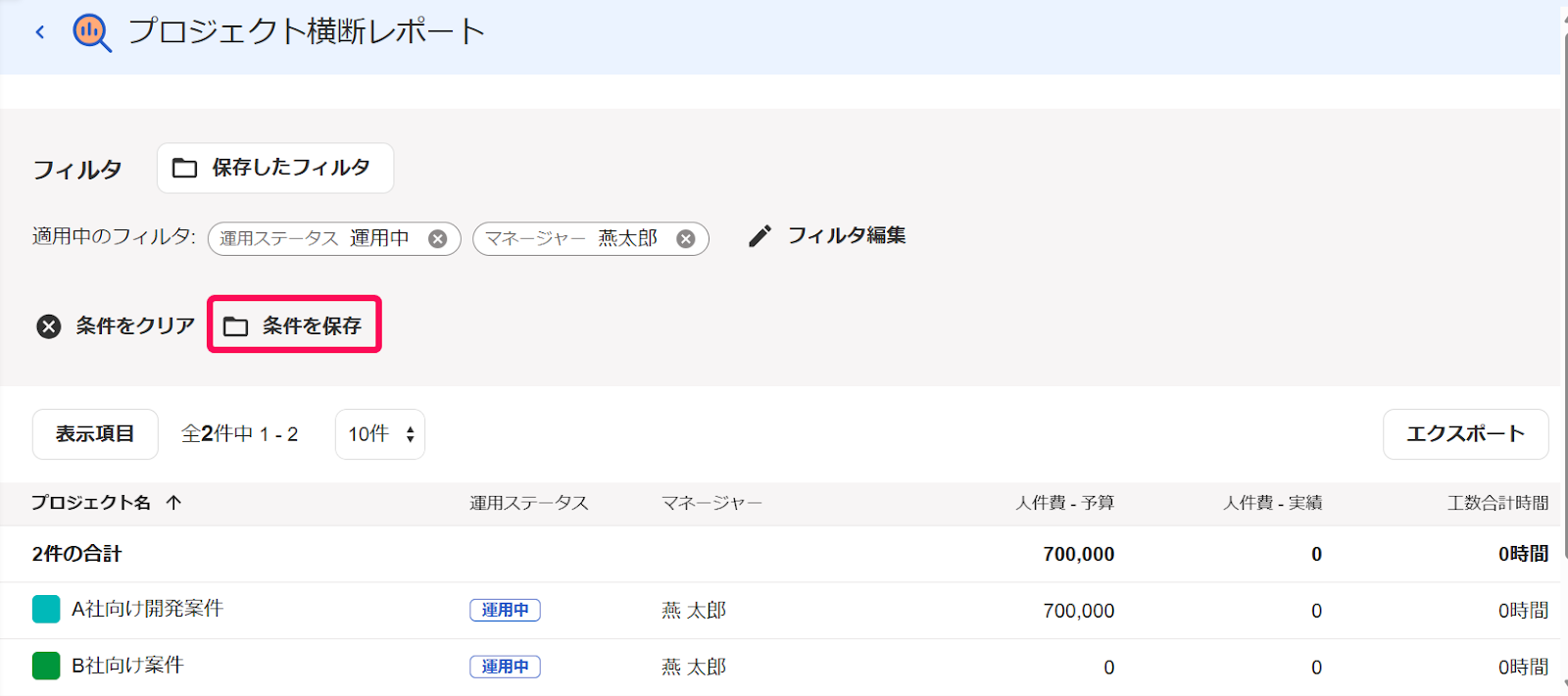1568x696 pixels.
Task: Sort by 工数合計時間 column header
Action: pyautogui.click(x=1498, y=503)
